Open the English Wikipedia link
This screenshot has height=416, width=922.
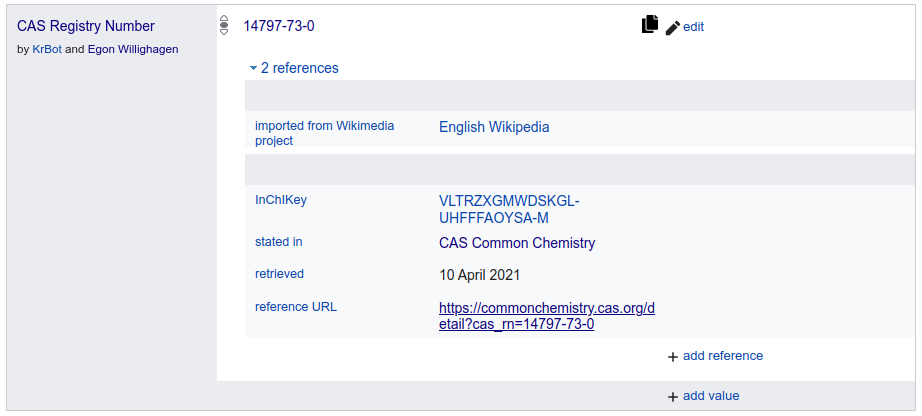tap(494, 127)
